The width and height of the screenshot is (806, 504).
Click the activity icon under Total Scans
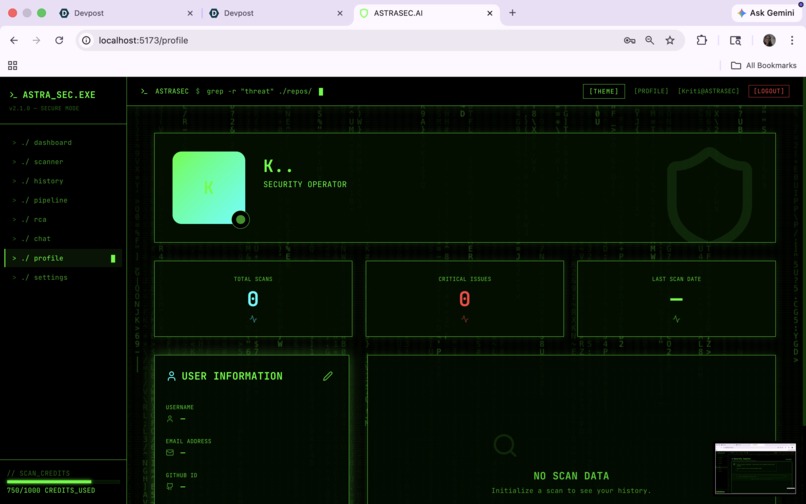253,319
